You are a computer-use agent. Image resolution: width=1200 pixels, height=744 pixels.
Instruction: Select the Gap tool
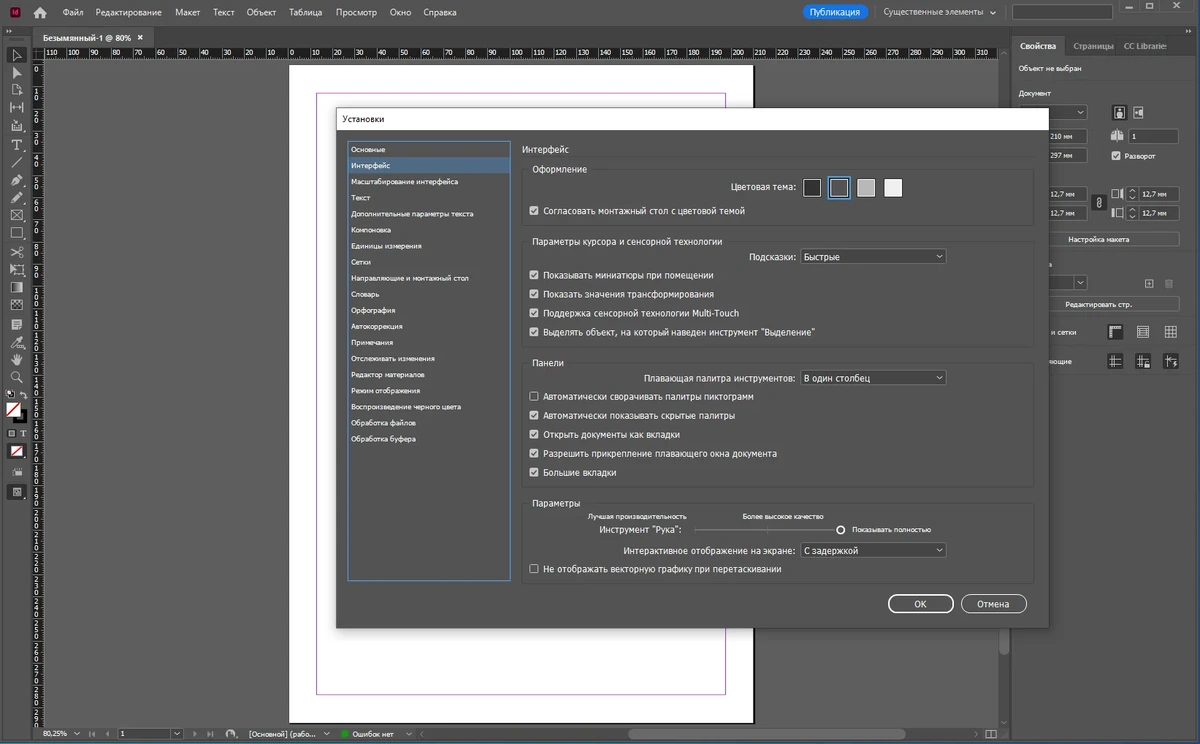(17, 108)
